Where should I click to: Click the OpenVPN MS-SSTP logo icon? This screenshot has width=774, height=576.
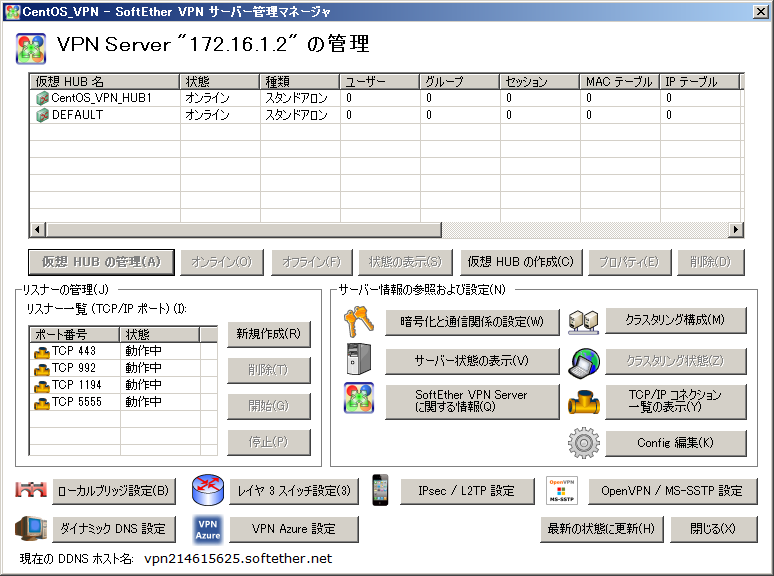[562, 491]
